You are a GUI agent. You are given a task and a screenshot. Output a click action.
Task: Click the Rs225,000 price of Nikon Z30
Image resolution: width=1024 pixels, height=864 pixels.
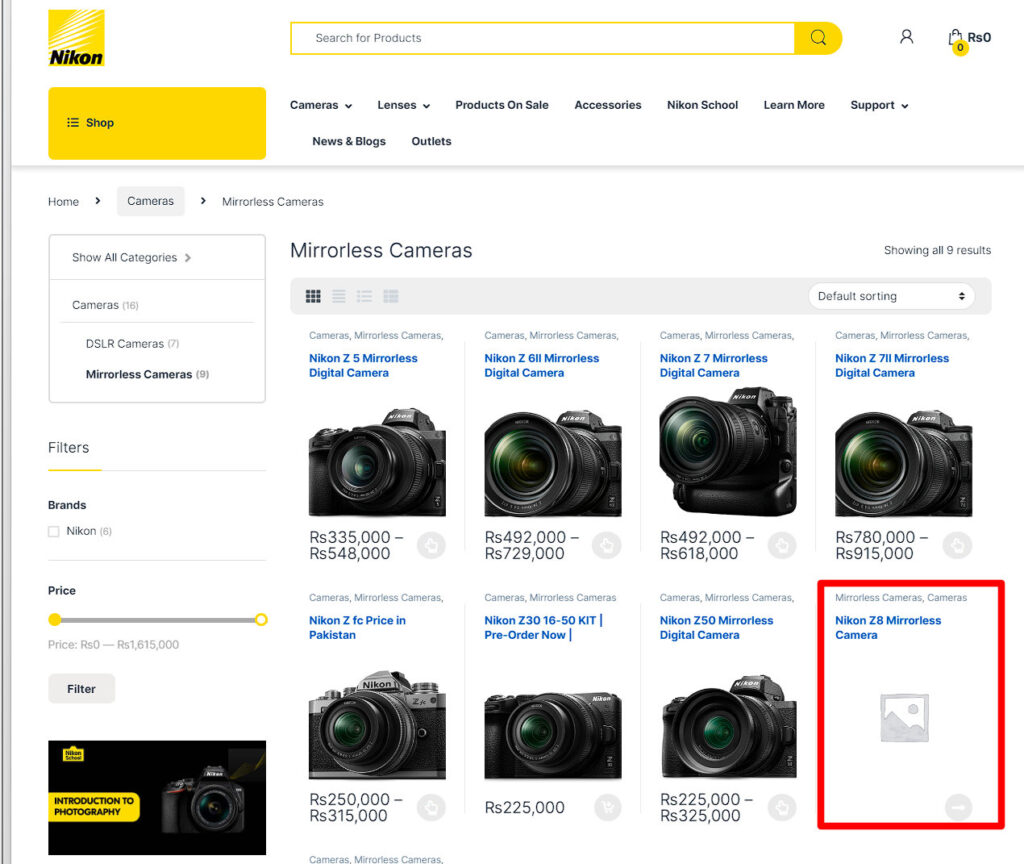pos(524,808)
